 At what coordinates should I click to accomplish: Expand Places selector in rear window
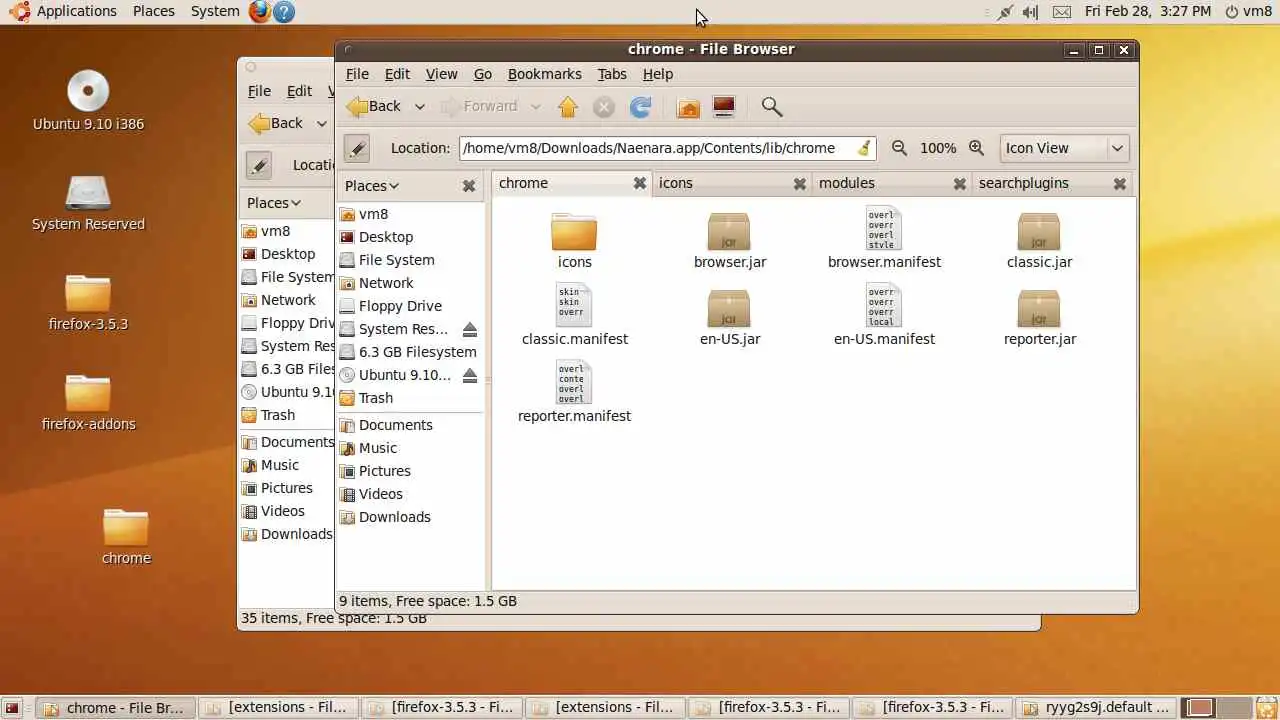[274, 203]
